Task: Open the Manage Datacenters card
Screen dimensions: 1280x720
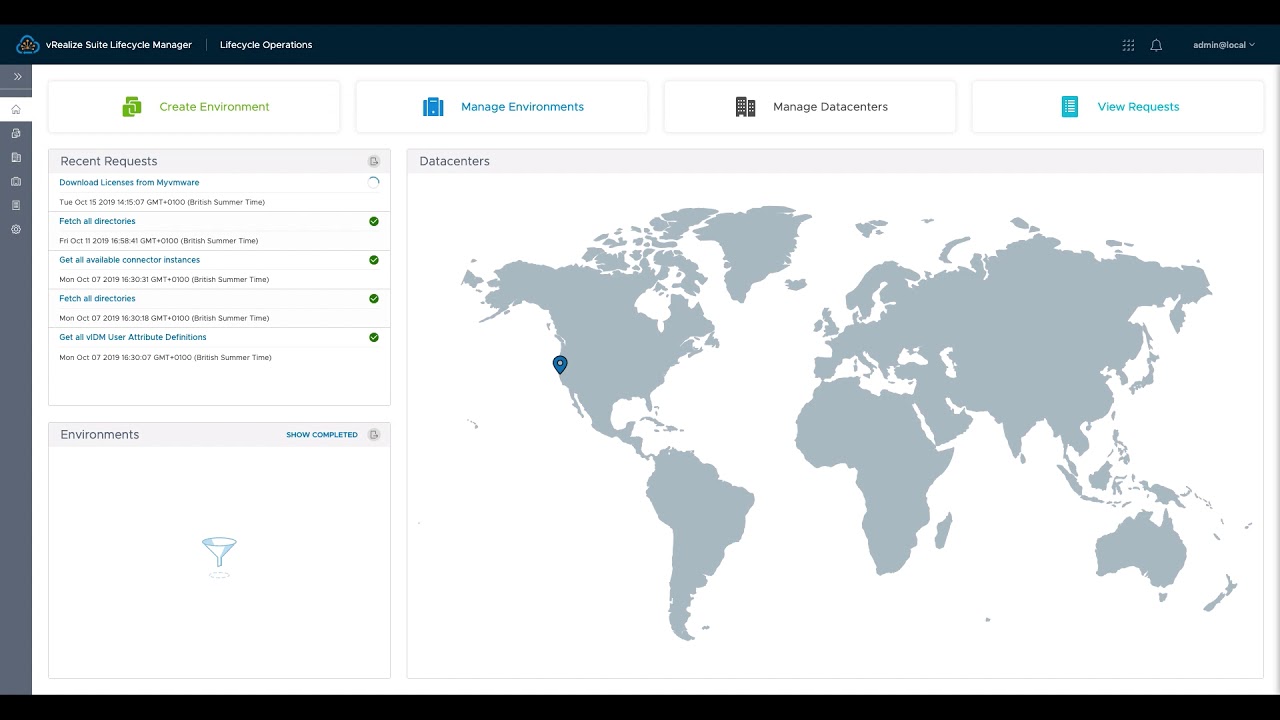Action: (810, 107)
